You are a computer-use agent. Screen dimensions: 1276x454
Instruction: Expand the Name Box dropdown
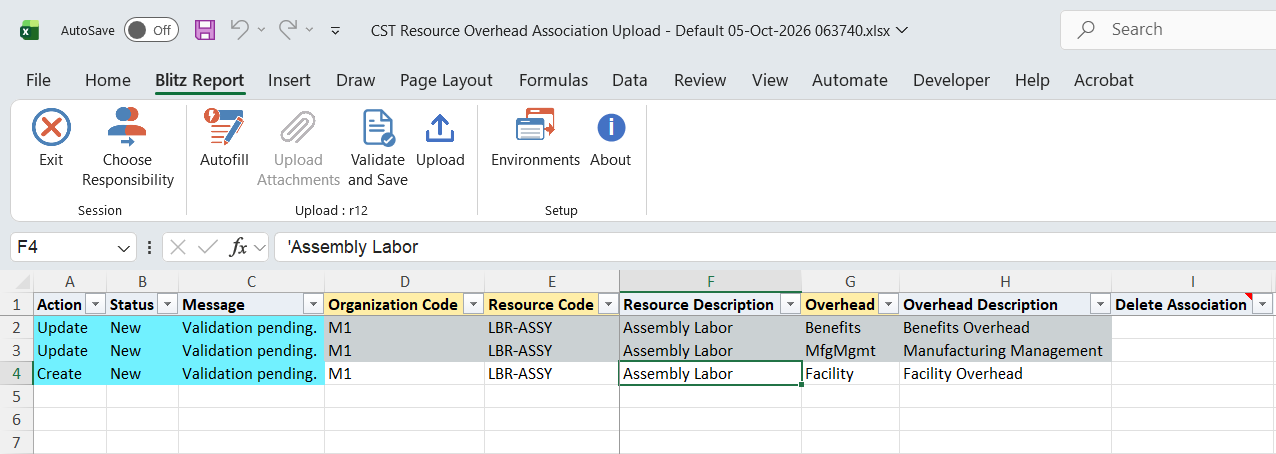pyautogui.click(x=124, y=247)
